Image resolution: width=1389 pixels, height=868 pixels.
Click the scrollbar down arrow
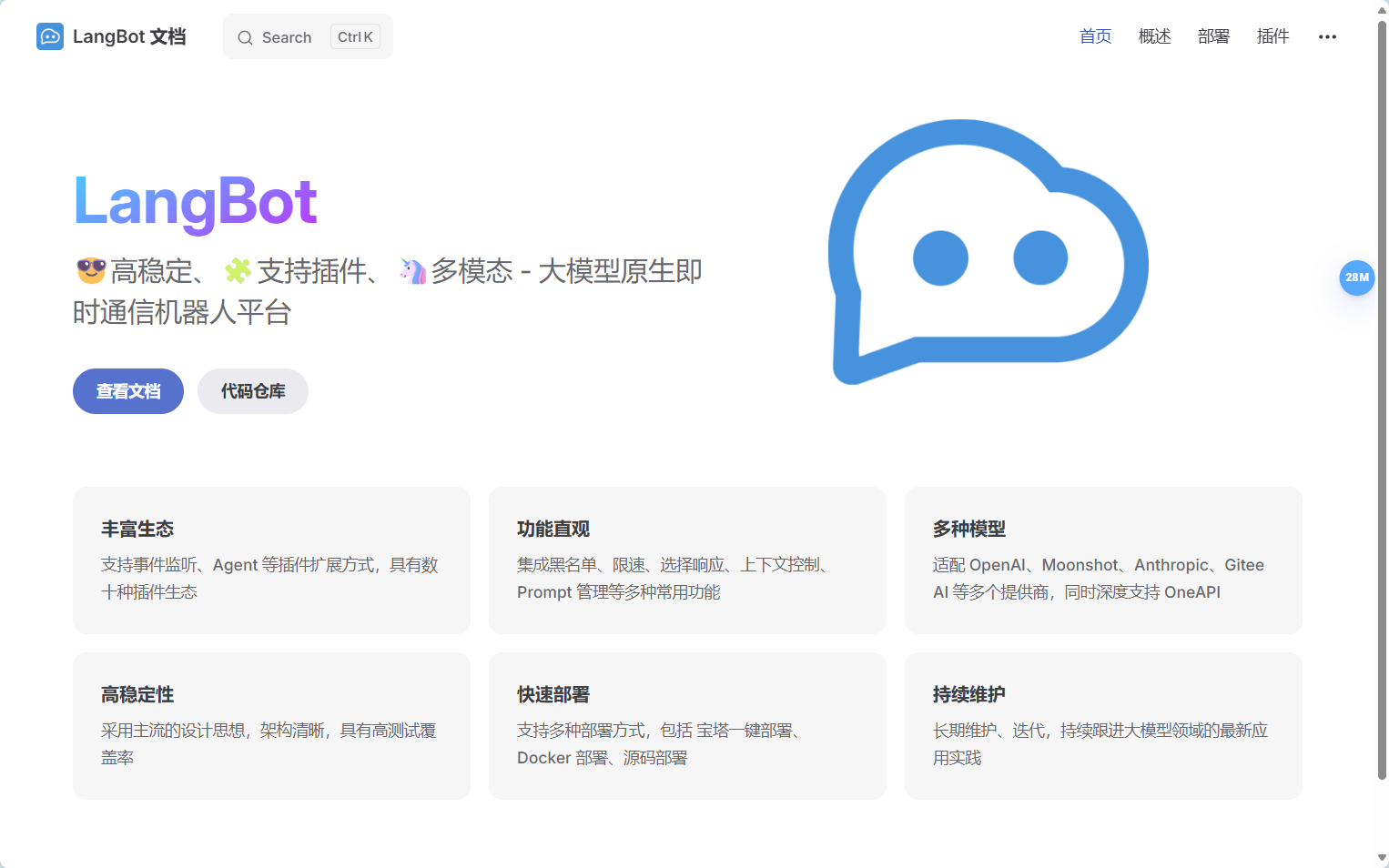click(1382, 858)
